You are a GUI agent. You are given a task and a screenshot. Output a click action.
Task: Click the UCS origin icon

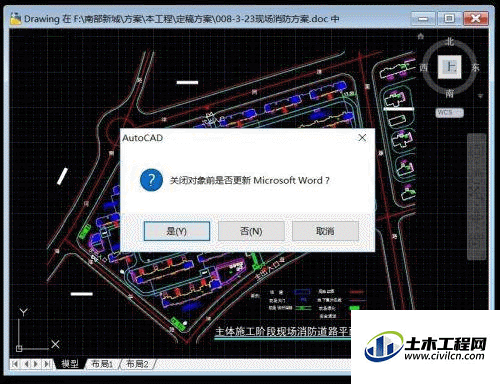19,349
